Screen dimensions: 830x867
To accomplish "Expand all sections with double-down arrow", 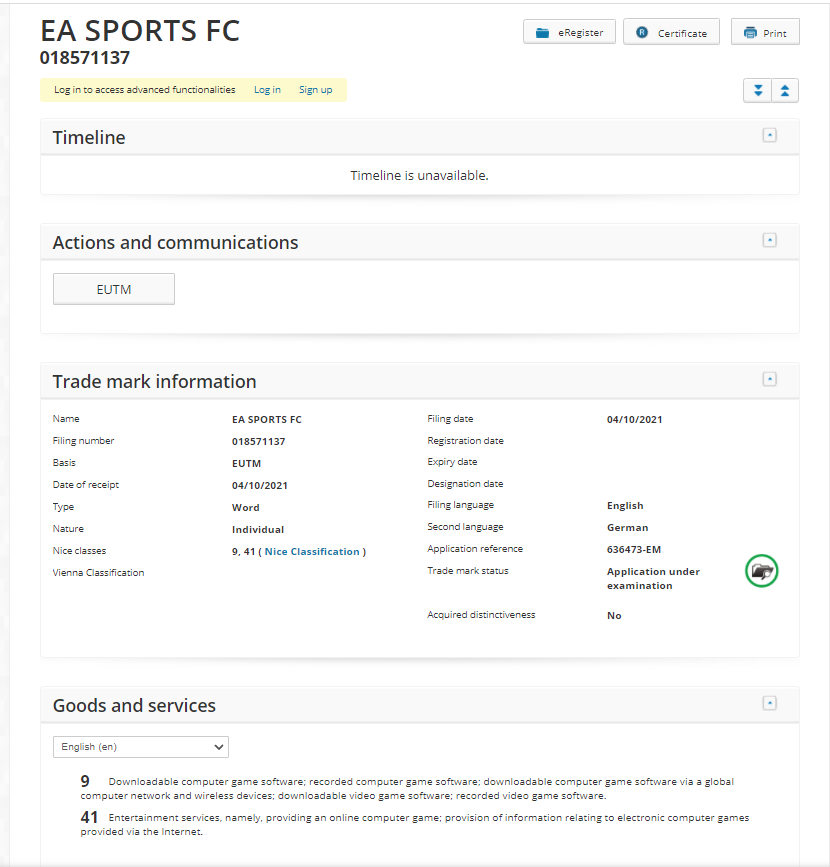I will click(x=758, y=90).
